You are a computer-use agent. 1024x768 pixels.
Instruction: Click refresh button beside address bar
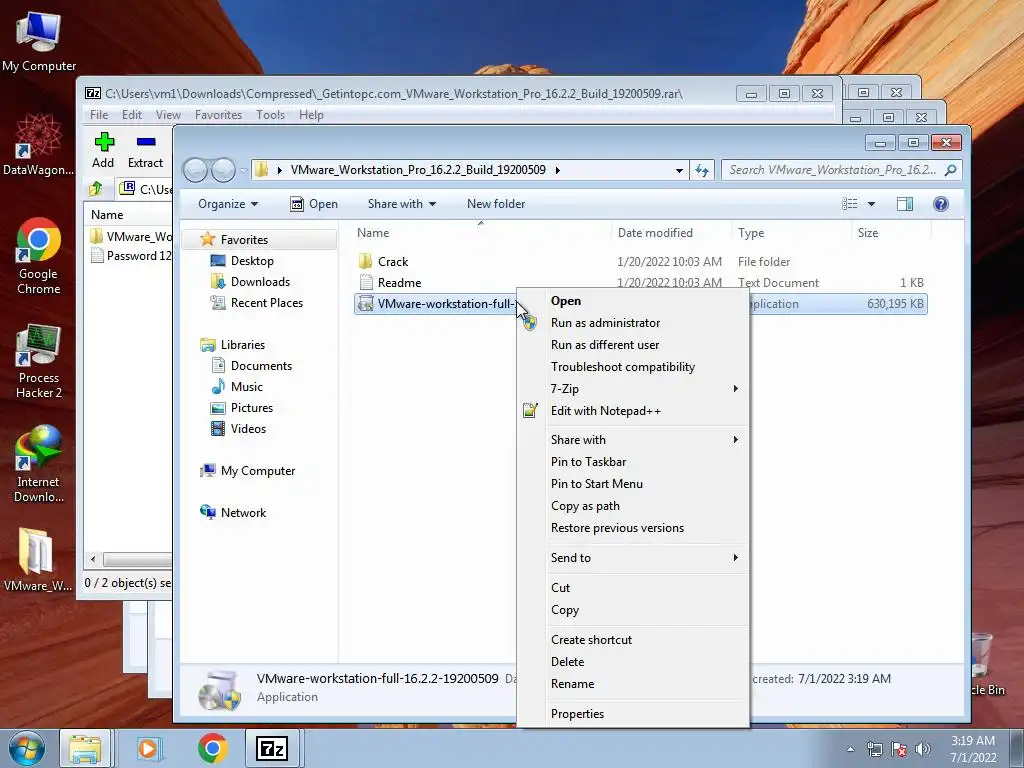702,170
